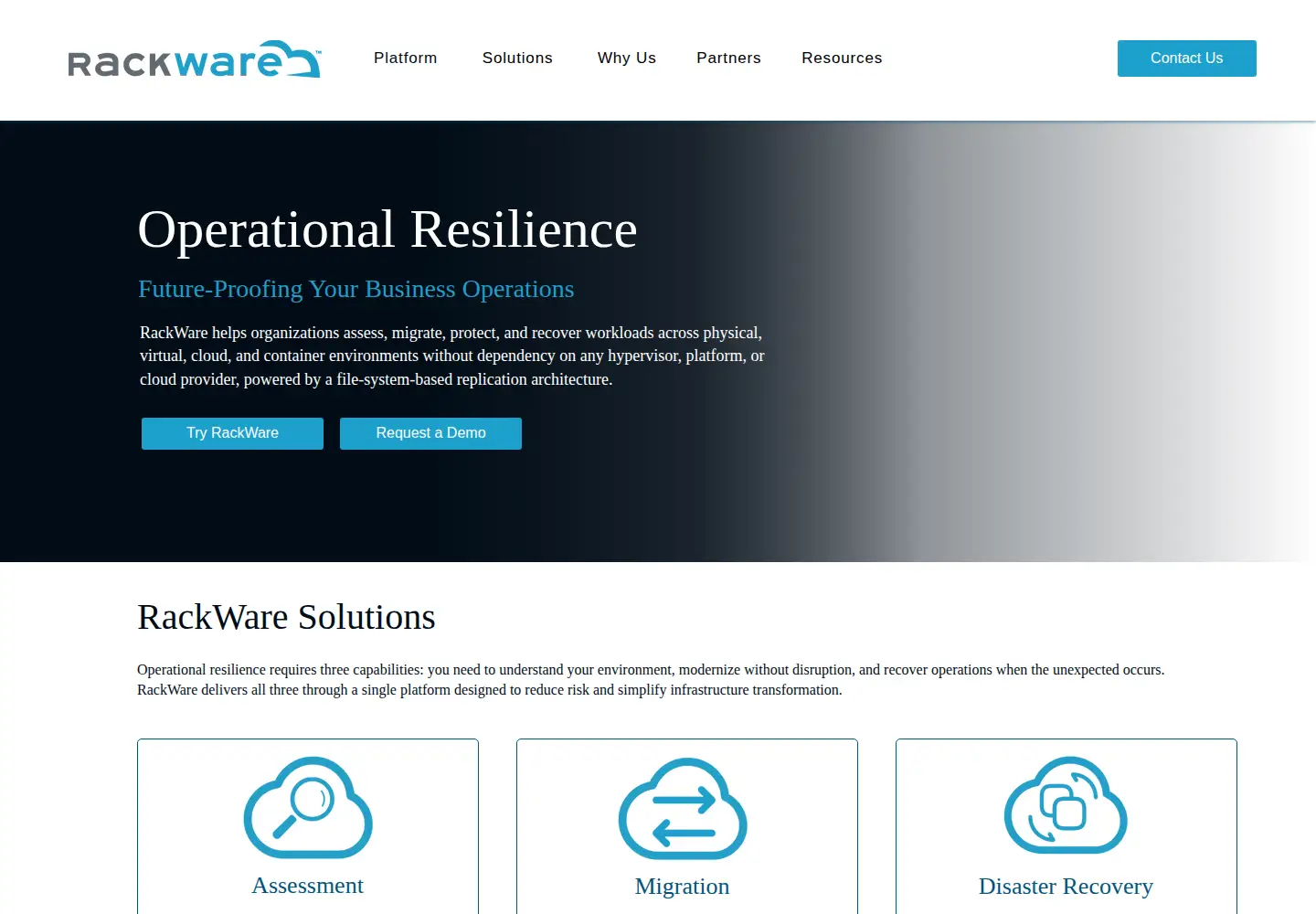Click the Migration cloud arrows icon
The image size is (1316, 914).
[x=683, y=808]
